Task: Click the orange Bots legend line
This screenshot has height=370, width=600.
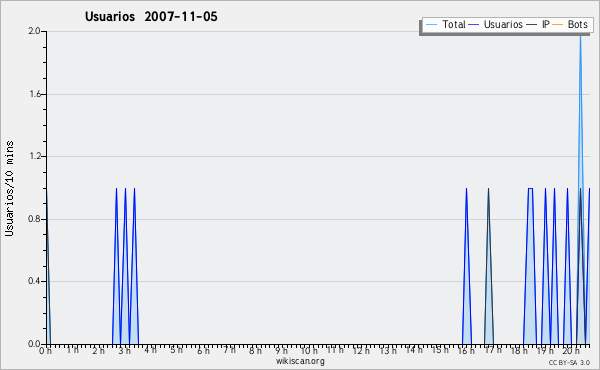Action: 558,25
